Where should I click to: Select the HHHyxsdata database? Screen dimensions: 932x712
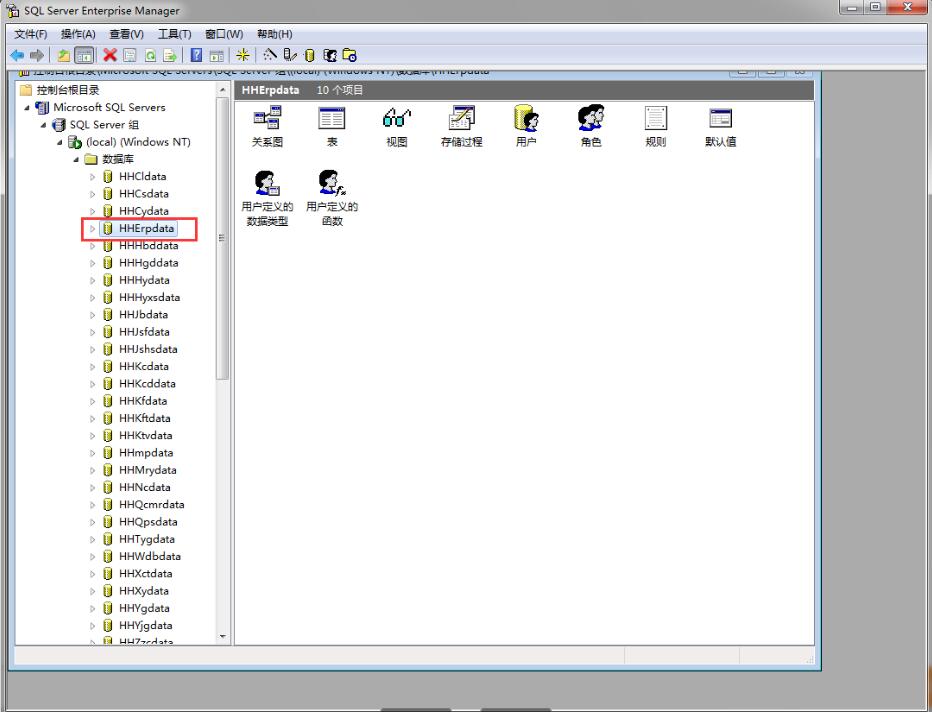pyautogui.click(x=149, y=297)
